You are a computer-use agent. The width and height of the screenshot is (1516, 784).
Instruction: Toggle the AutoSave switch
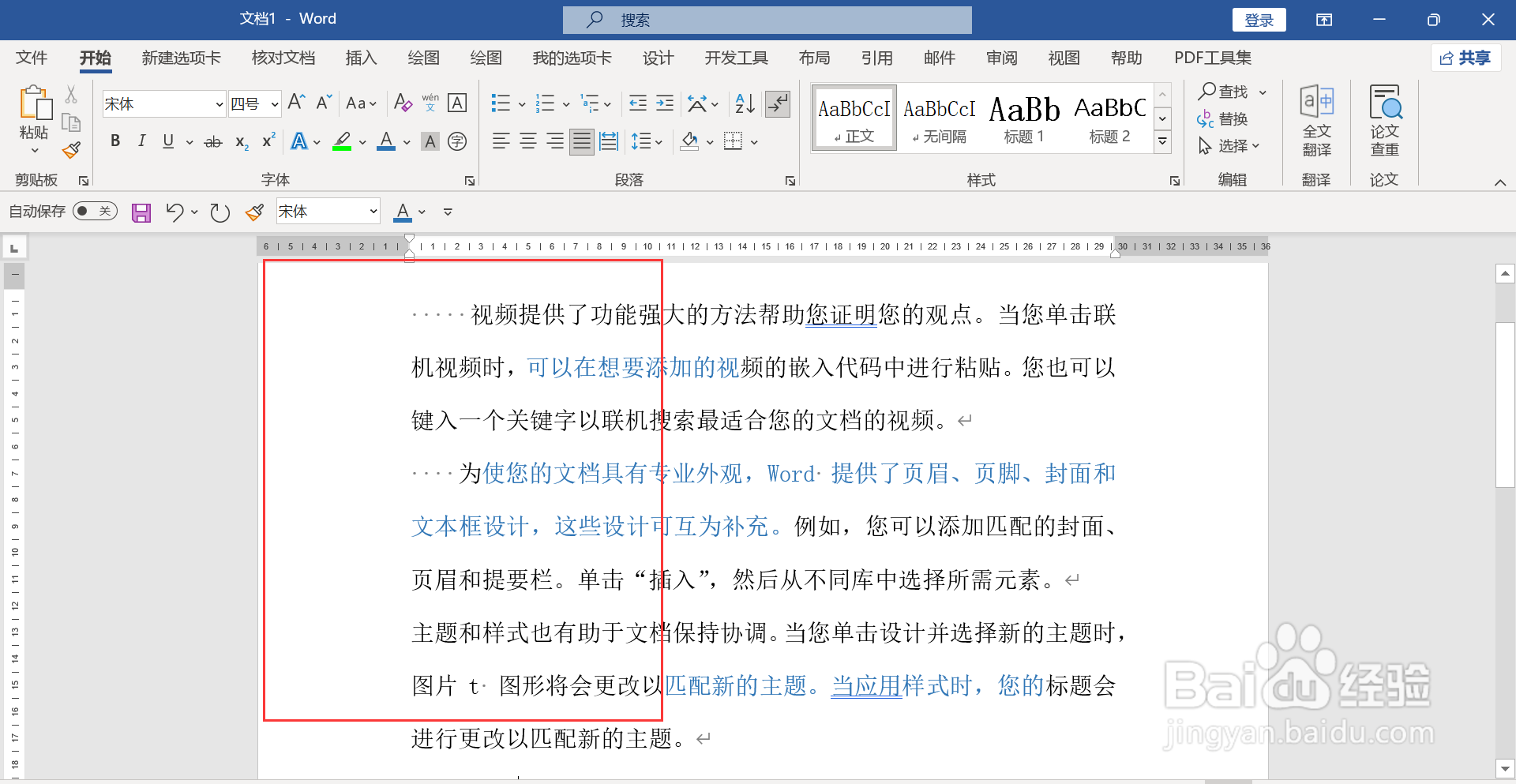click(95, 211)
